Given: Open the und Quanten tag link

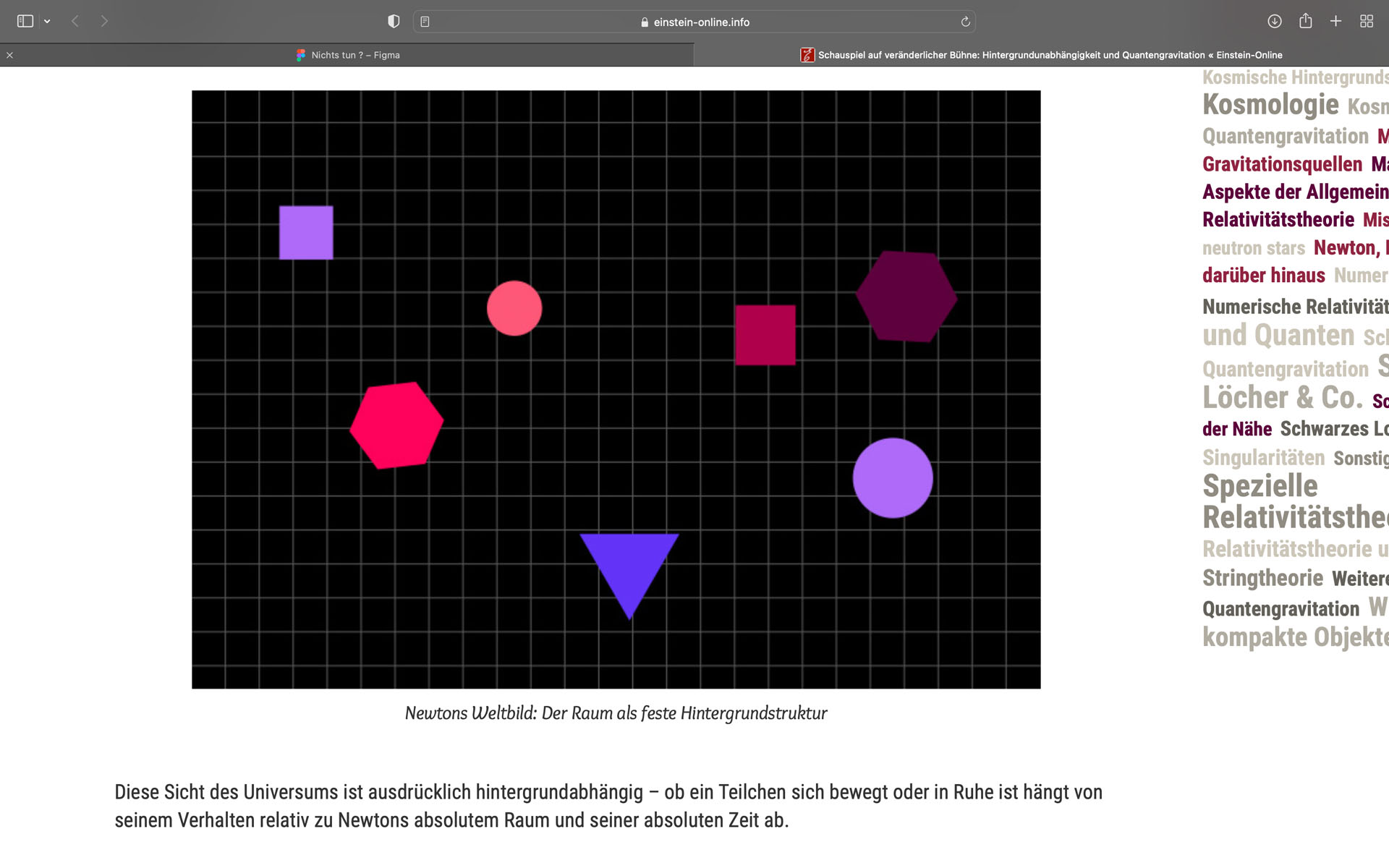Looking at the screenshot, I should pyautogui.click(x=1278, y=336).
